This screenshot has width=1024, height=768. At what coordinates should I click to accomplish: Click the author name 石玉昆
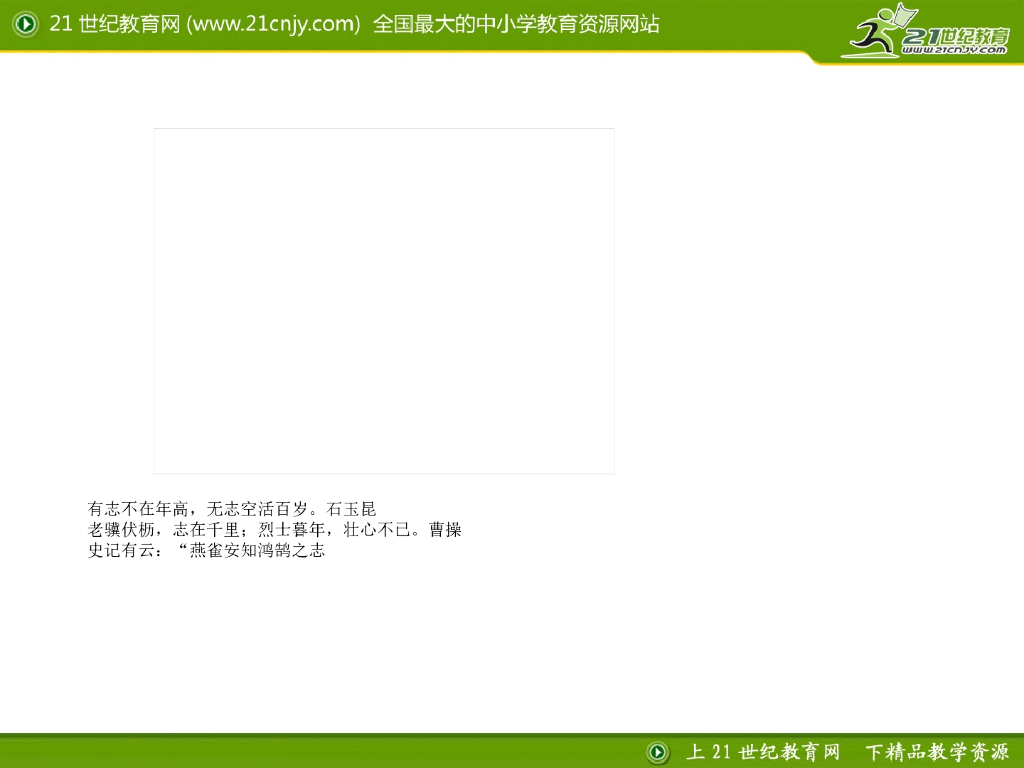click(x=351, y=509)
